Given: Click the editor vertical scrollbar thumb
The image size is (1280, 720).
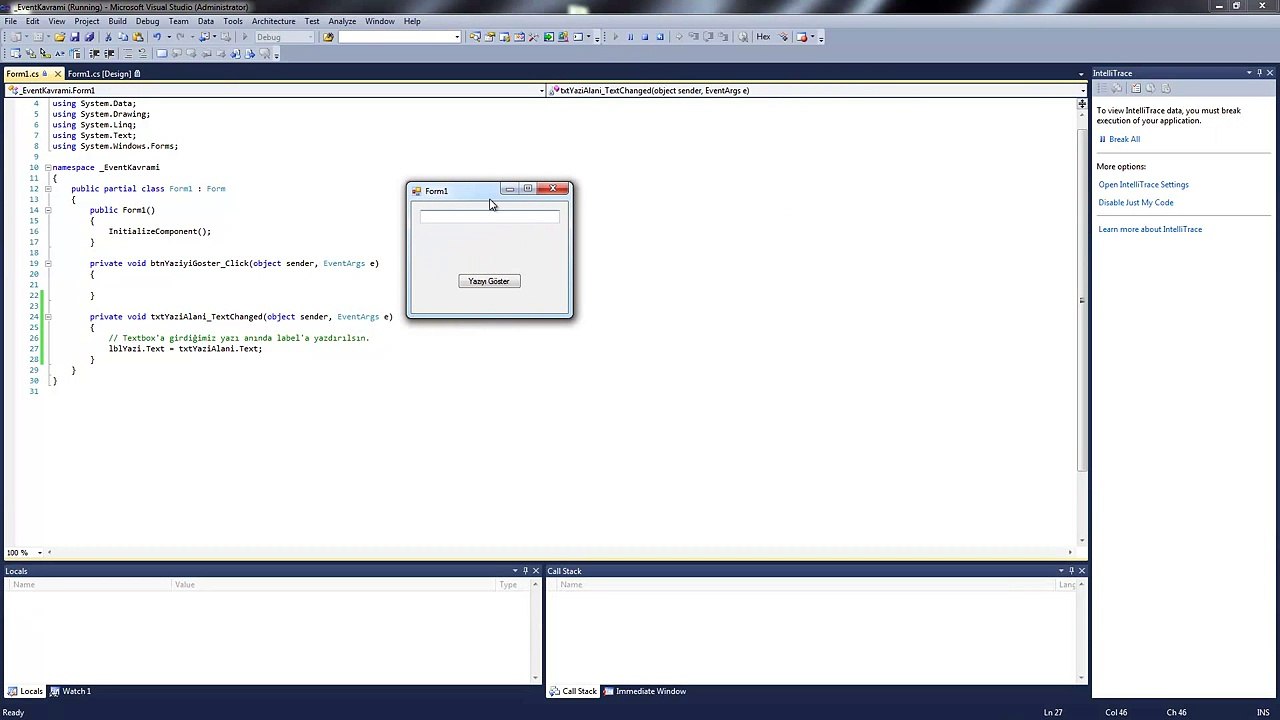Looking at the screenshot, I should tap(1081, 300).
